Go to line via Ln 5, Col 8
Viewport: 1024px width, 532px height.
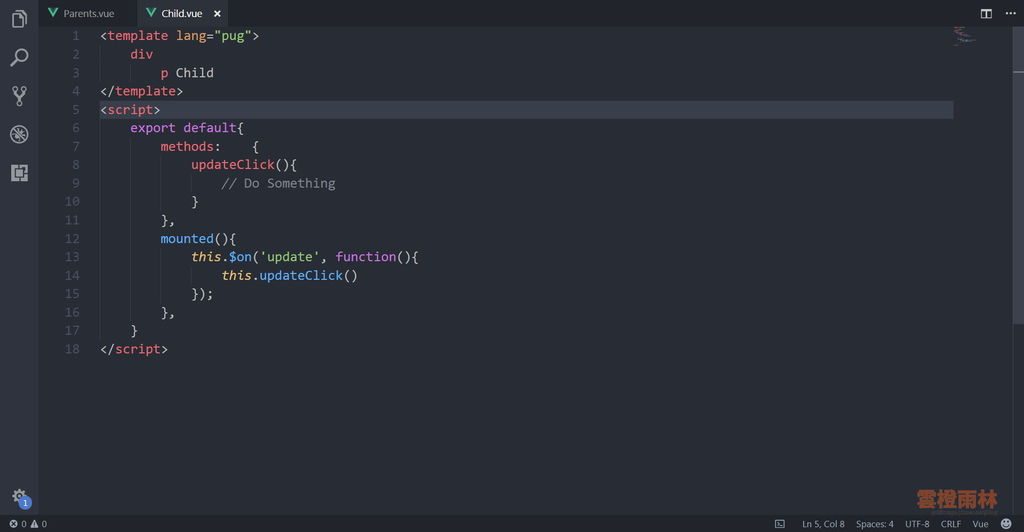(x=823, y=524)
